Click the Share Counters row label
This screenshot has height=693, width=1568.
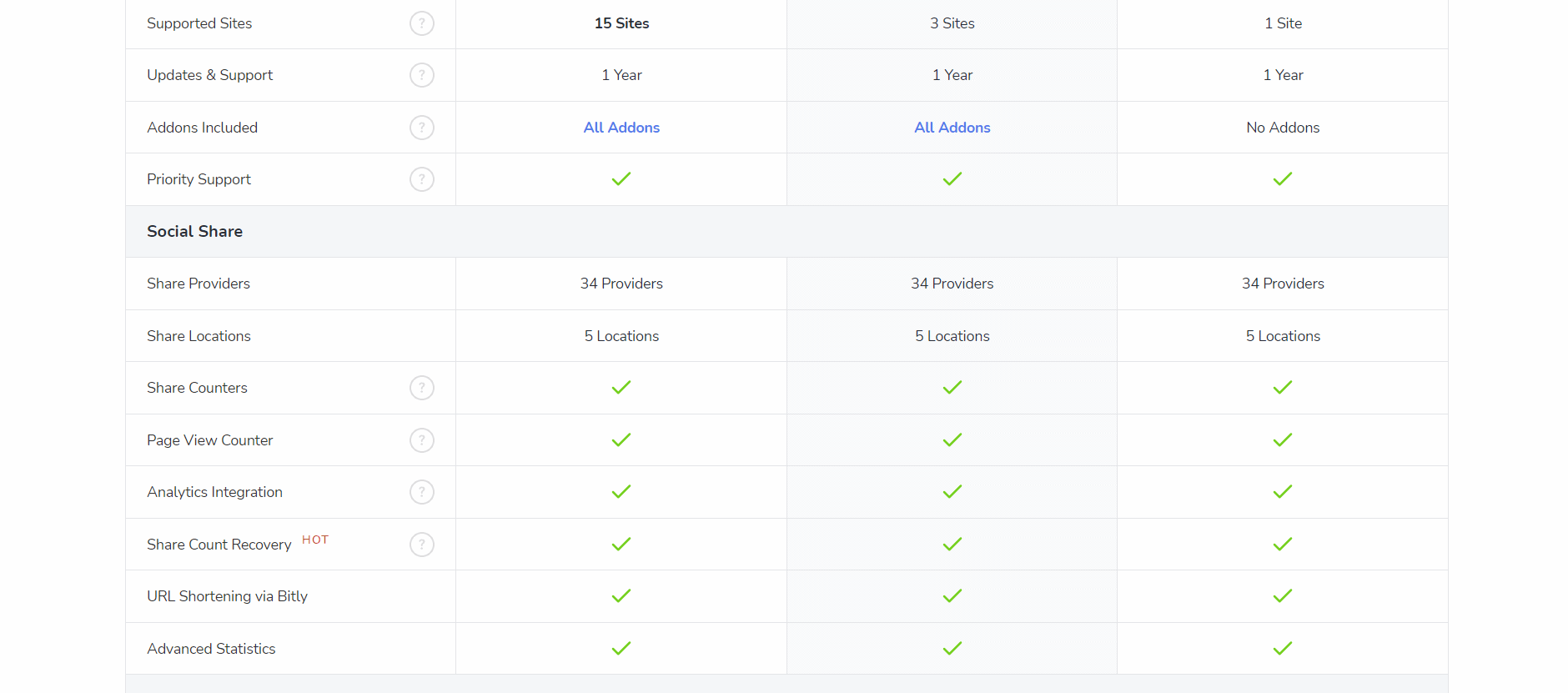coord(197,388)
